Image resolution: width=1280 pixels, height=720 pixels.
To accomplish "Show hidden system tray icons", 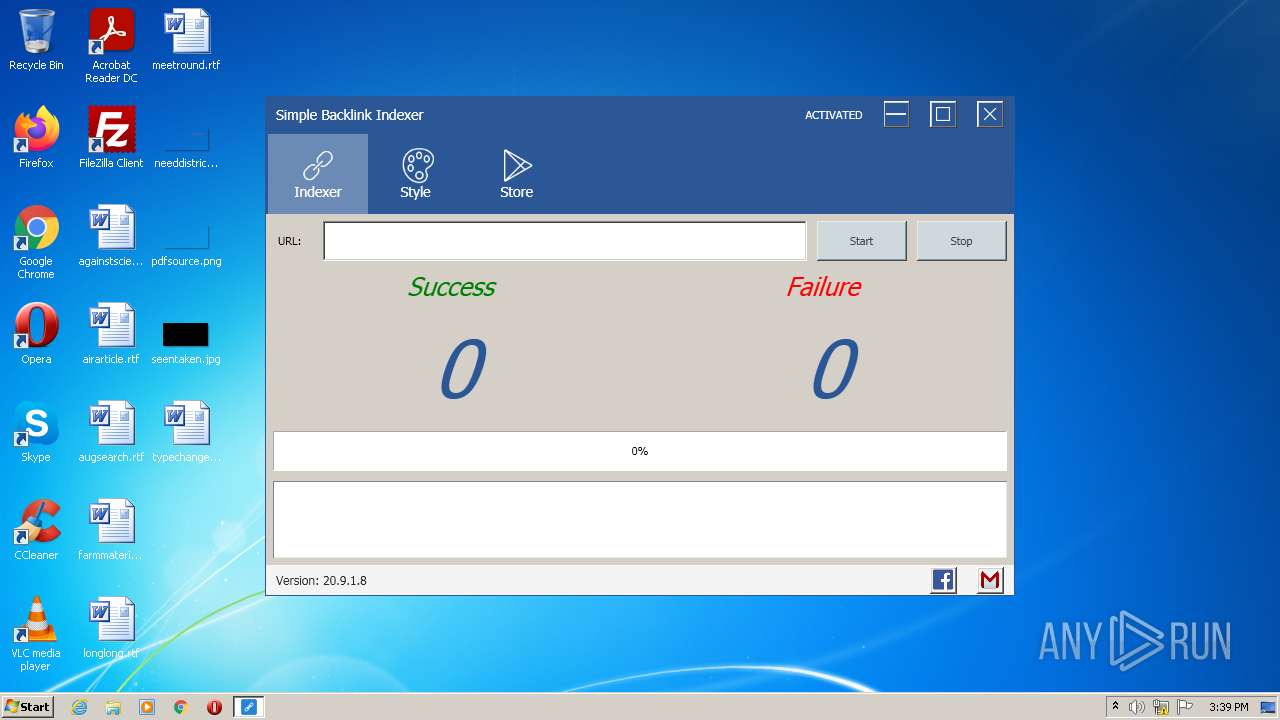I will 1115,707.
